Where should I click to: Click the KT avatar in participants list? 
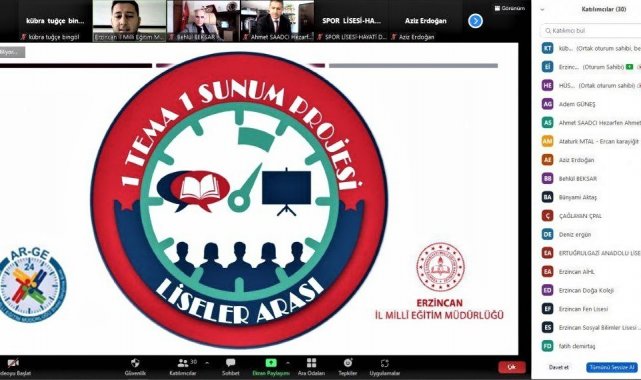tap(547, 48)
